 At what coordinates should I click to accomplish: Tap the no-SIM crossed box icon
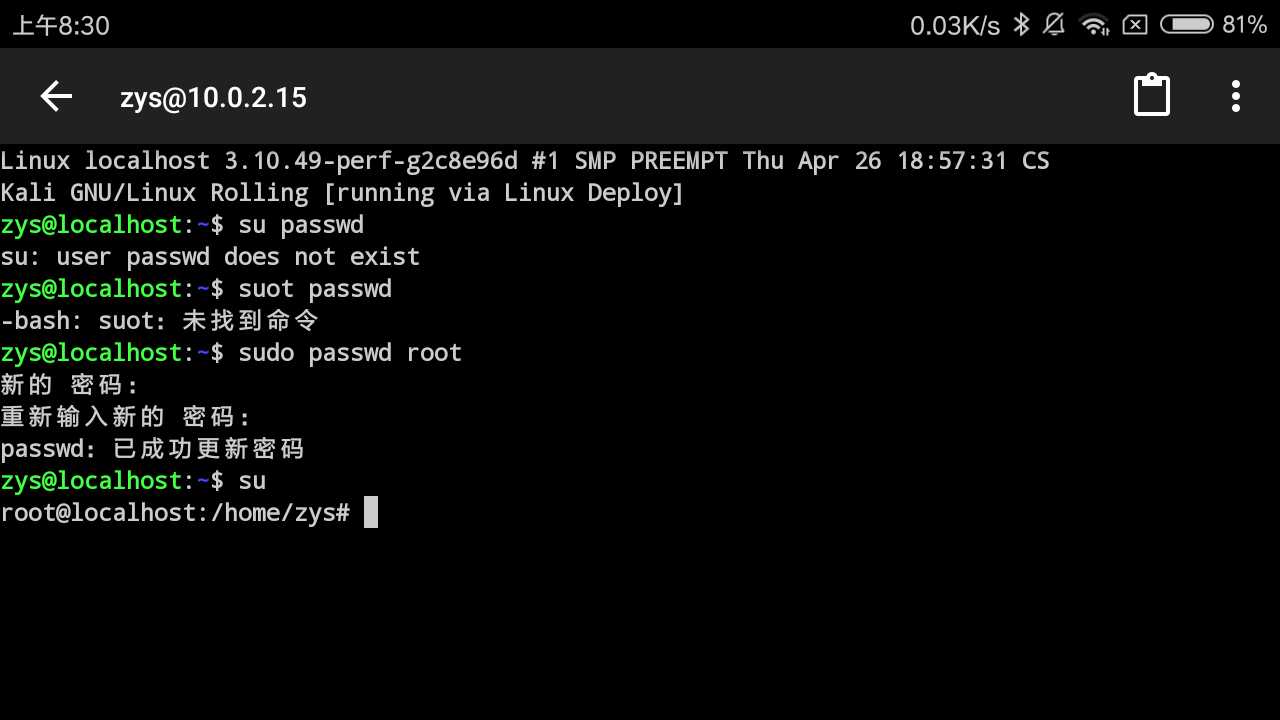click(1135, 25)
